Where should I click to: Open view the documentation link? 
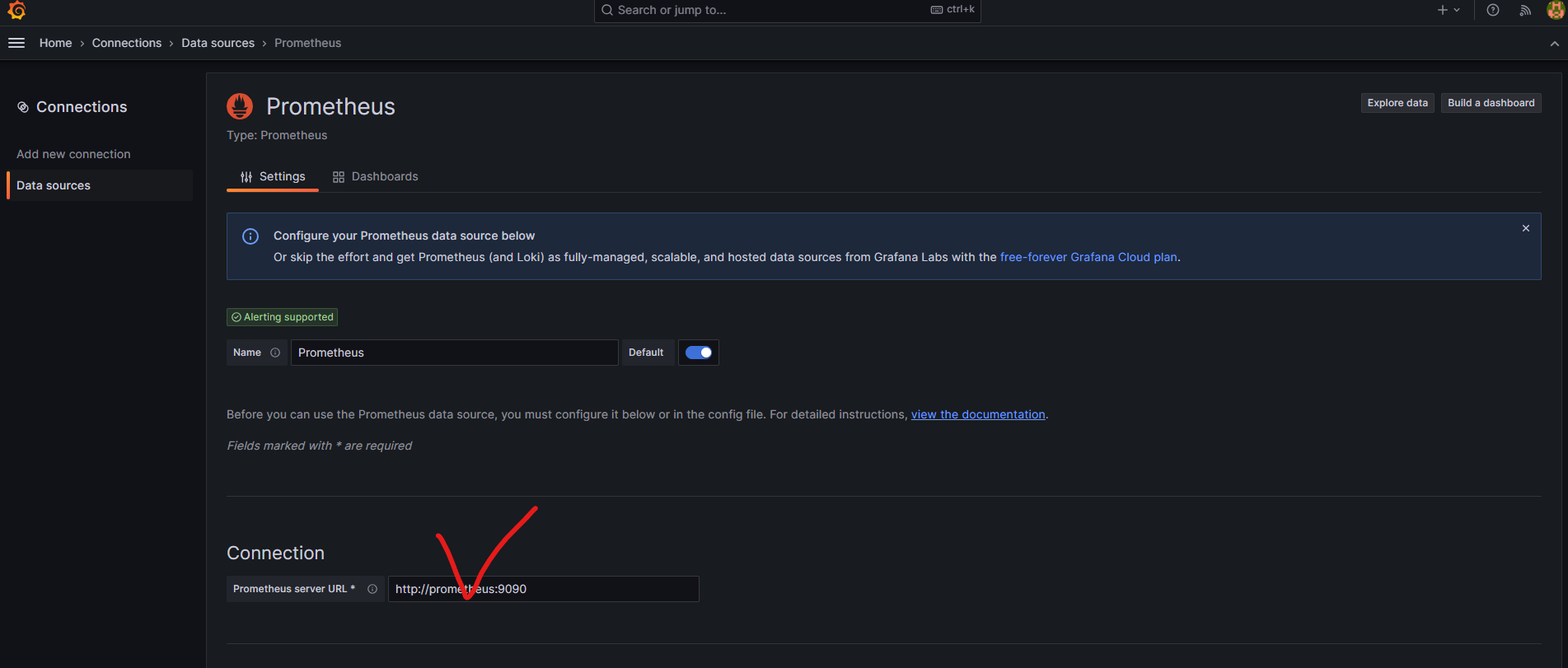pos(978,414)
